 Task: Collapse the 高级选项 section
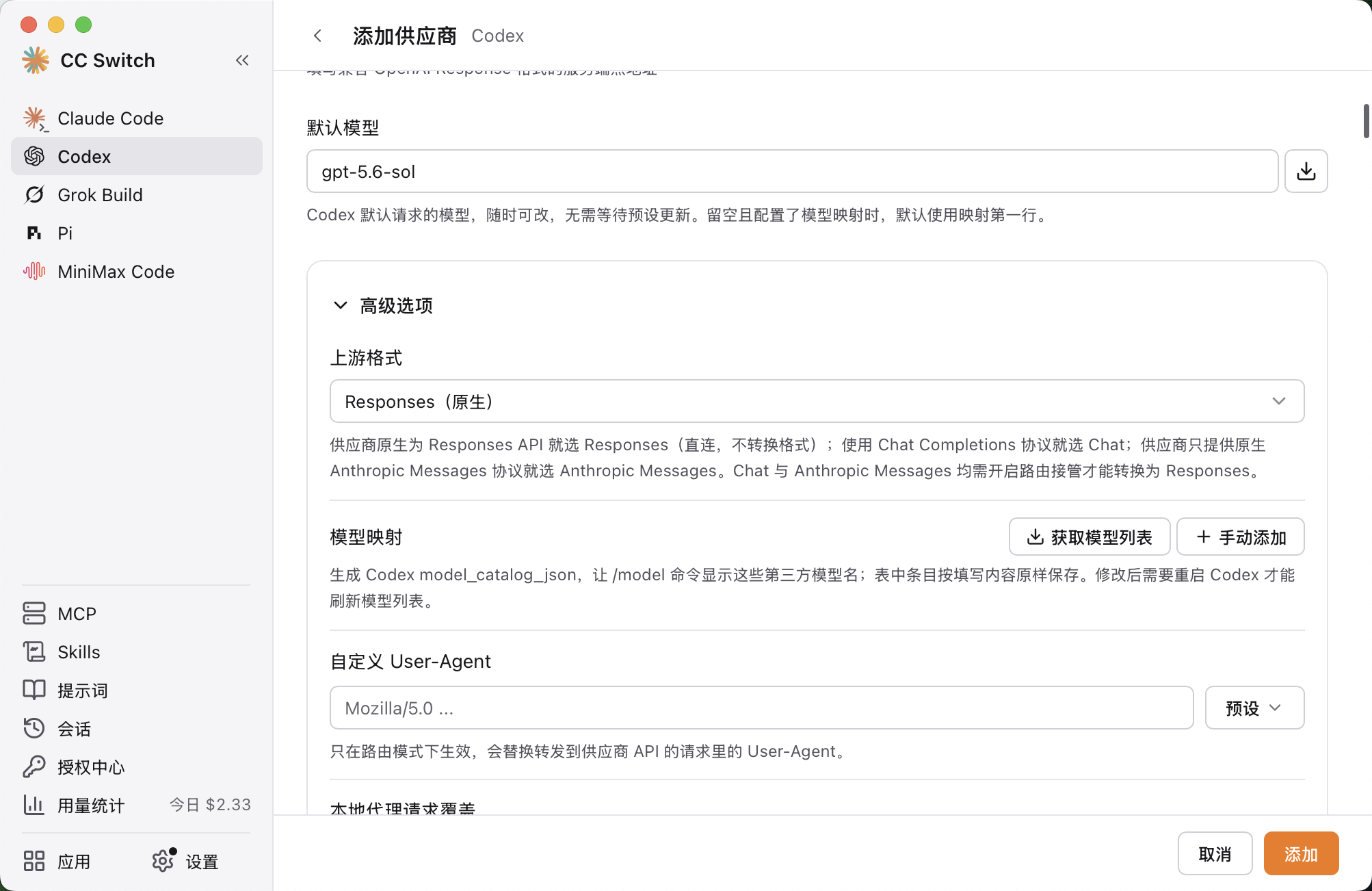tap(382, 306)
